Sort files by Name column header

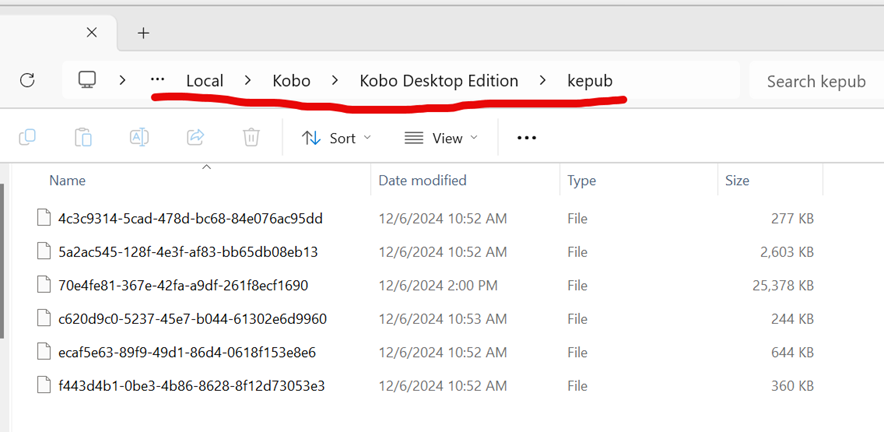[x=68, y=181]
